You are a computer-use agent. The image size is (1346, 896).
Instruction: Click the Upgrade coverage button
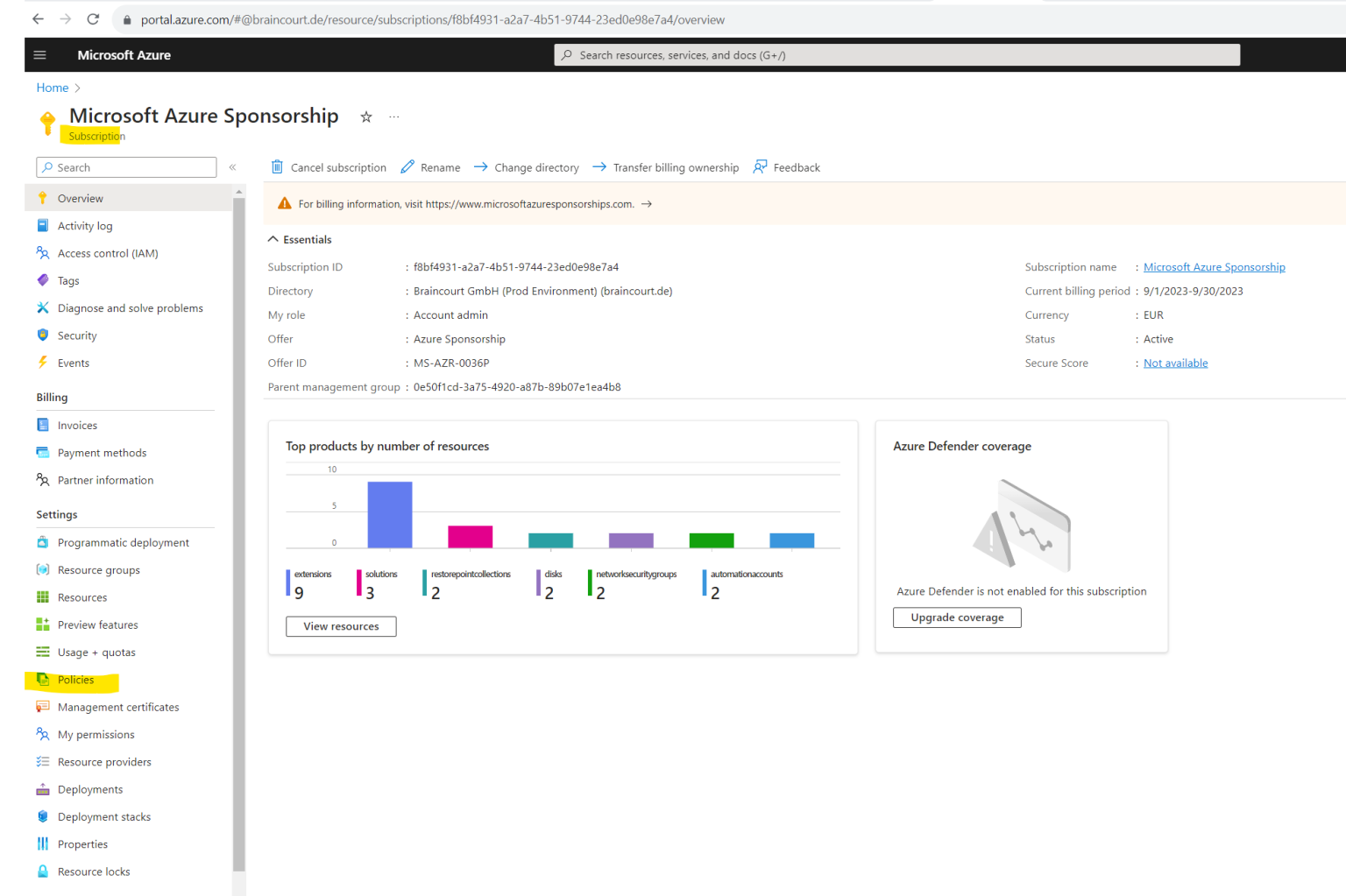(x=956, y=617)
